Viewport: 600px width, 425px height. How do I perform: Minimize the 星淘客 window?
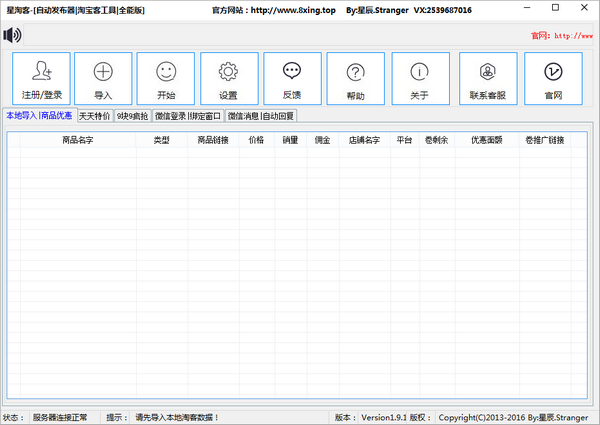tap(527, 8)
